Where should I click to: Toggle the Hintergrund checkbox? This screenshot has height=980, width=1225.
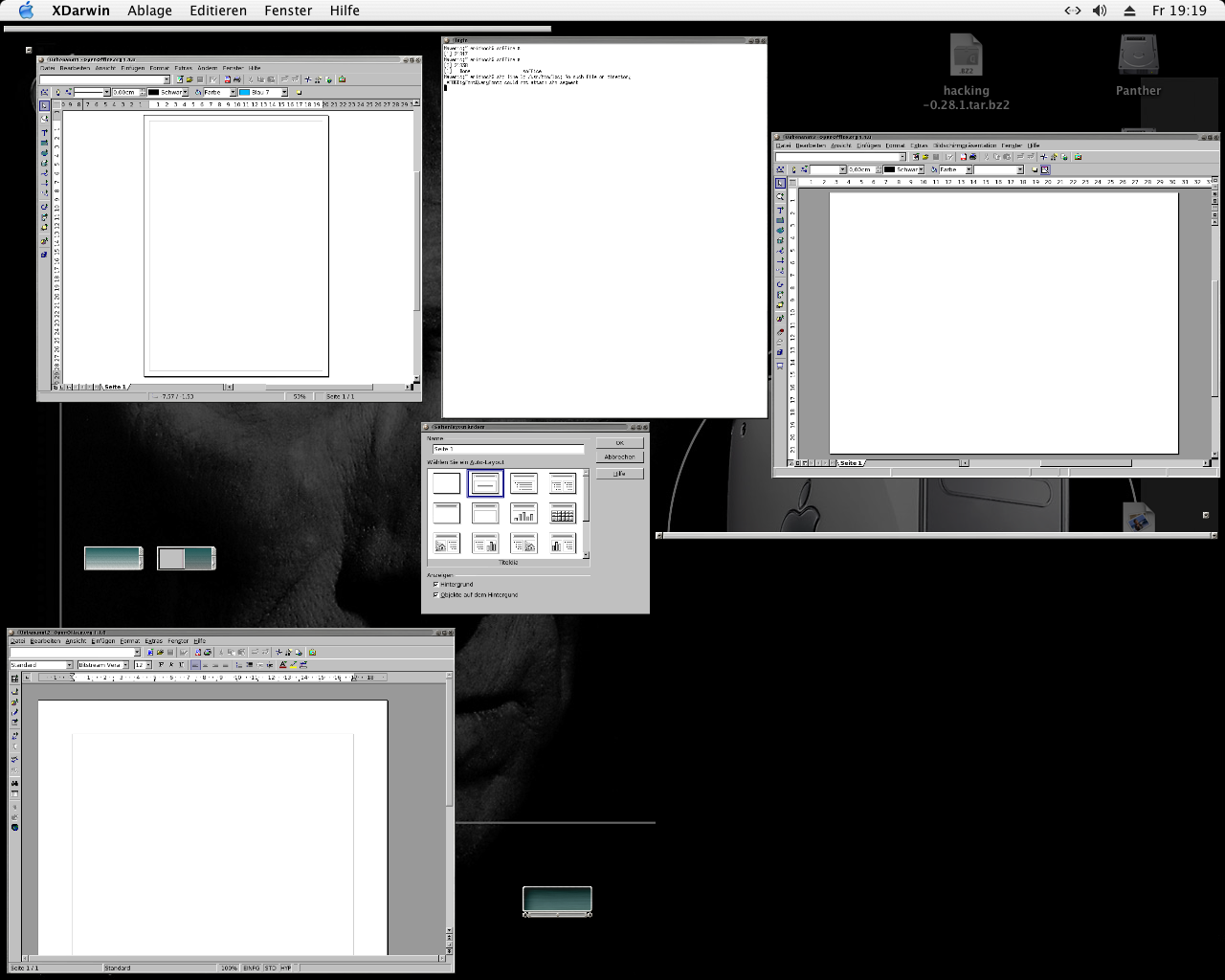coord(436,584)
